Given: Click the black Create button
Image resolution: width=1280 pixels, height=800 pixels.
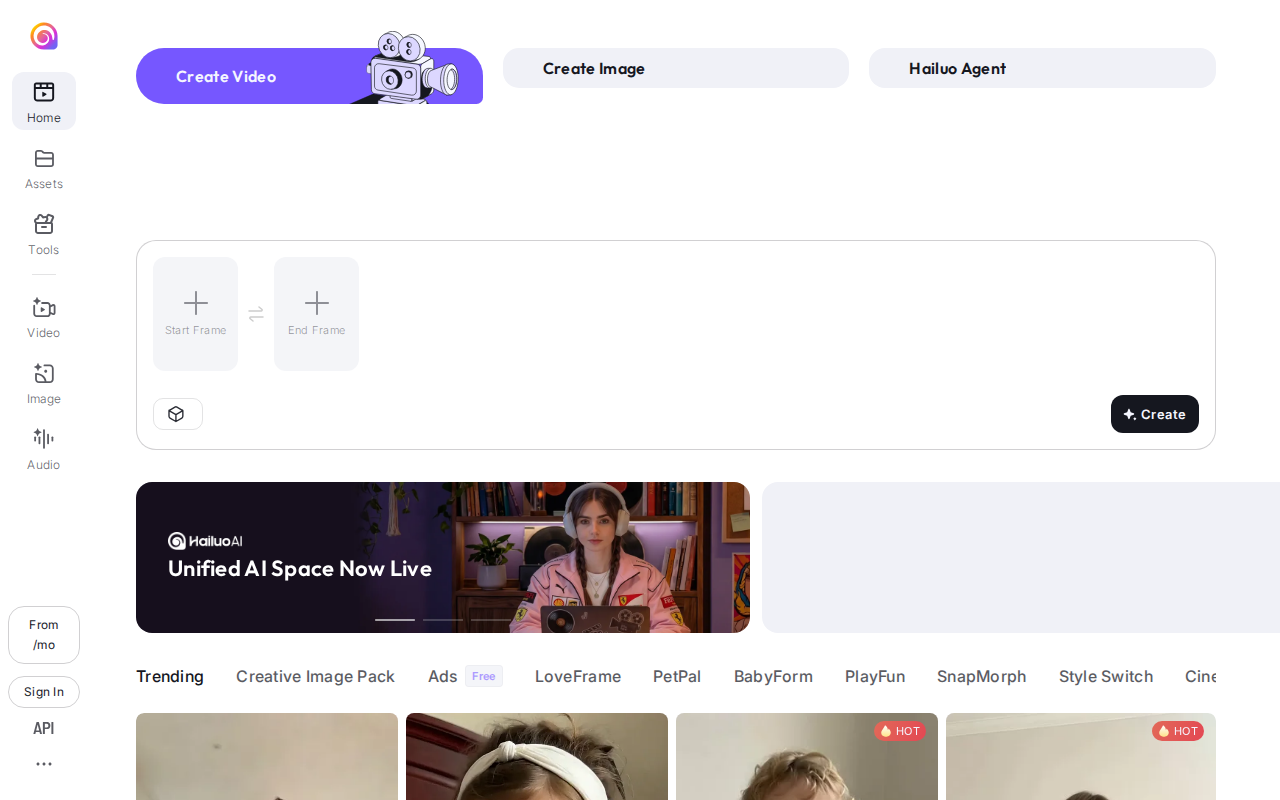Looking at the screenshot, I should [x=1155, y=414].
